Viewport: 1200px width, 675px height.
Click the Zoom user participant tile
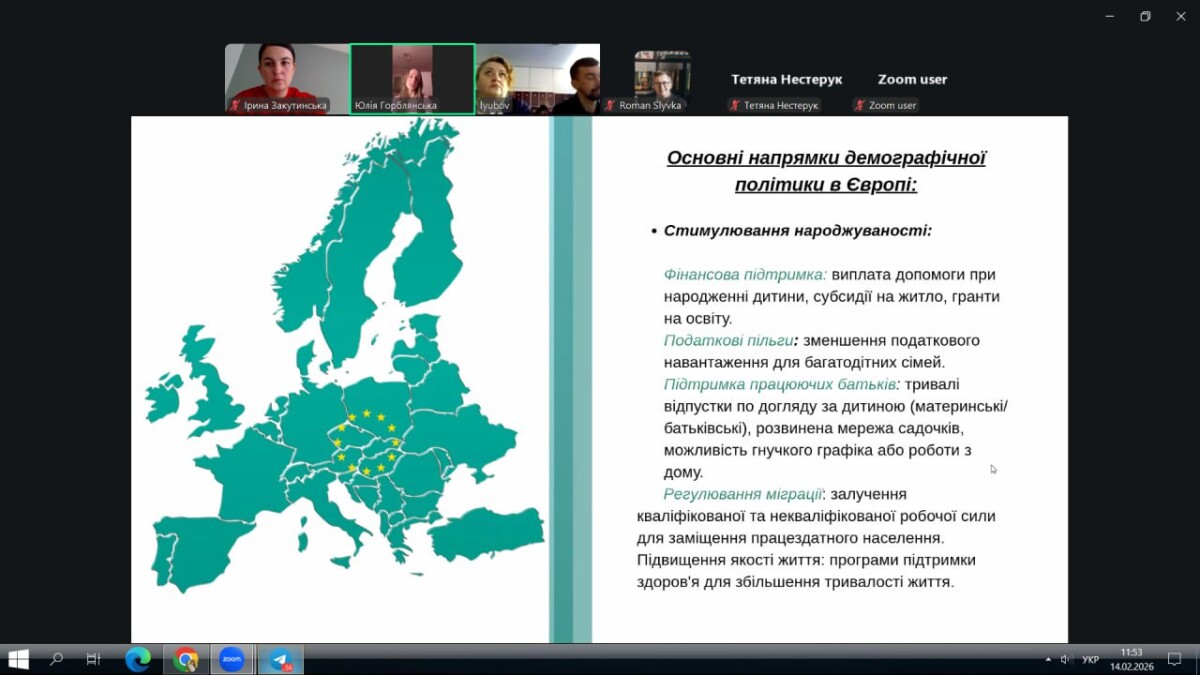tap(911, 80)
